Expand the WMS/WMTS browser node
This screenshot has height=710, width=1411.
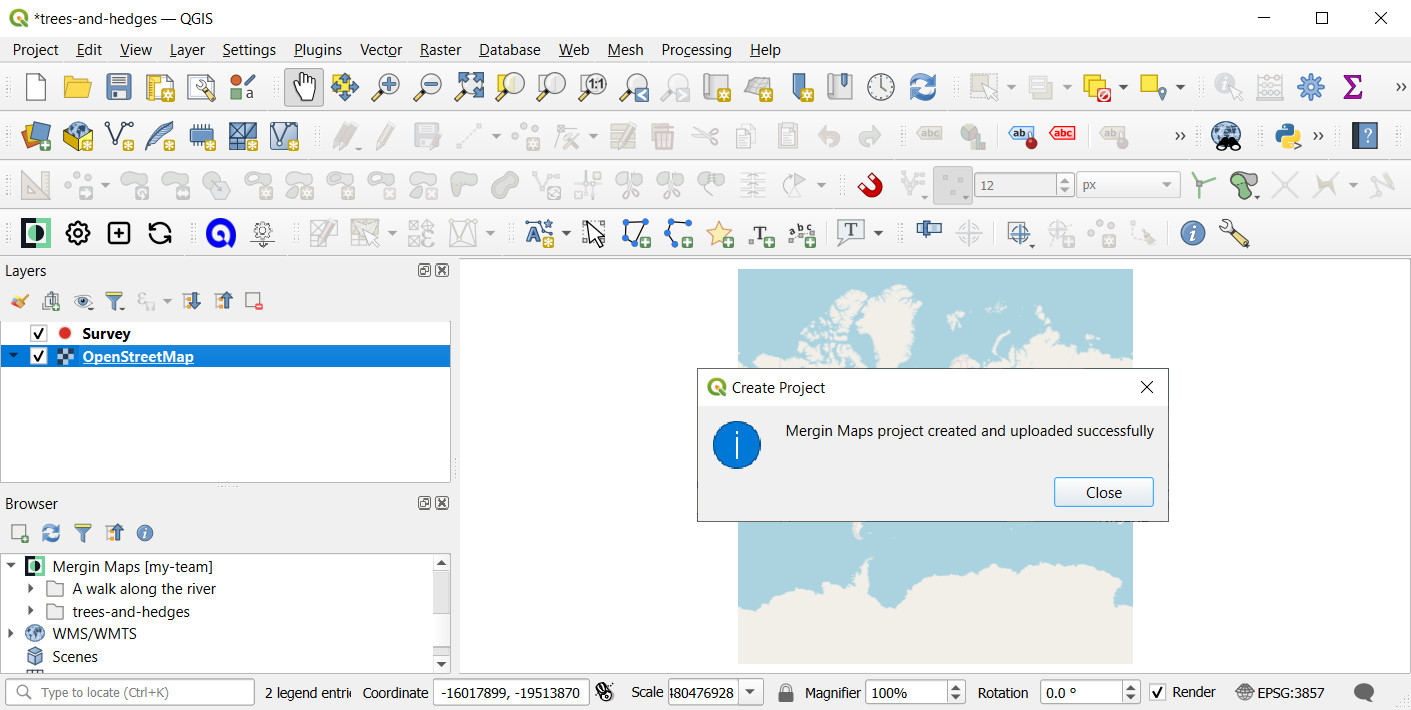12,634
